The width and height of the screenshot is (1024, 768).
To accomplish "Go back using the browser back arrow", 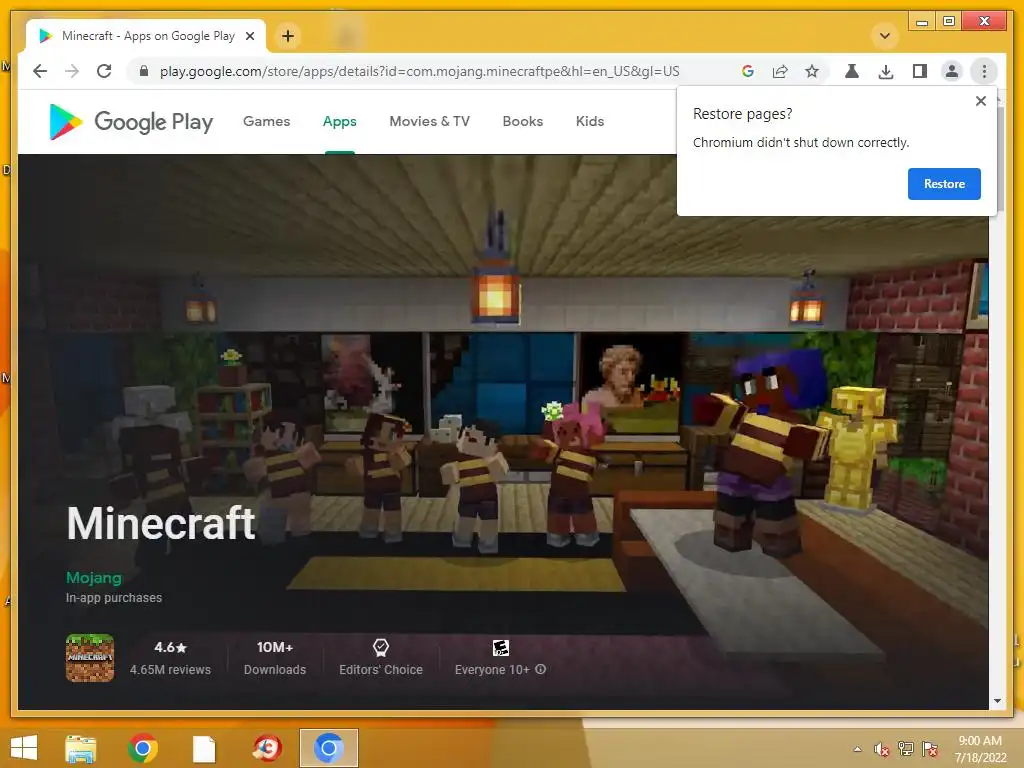I will click(x=40, y=71).
